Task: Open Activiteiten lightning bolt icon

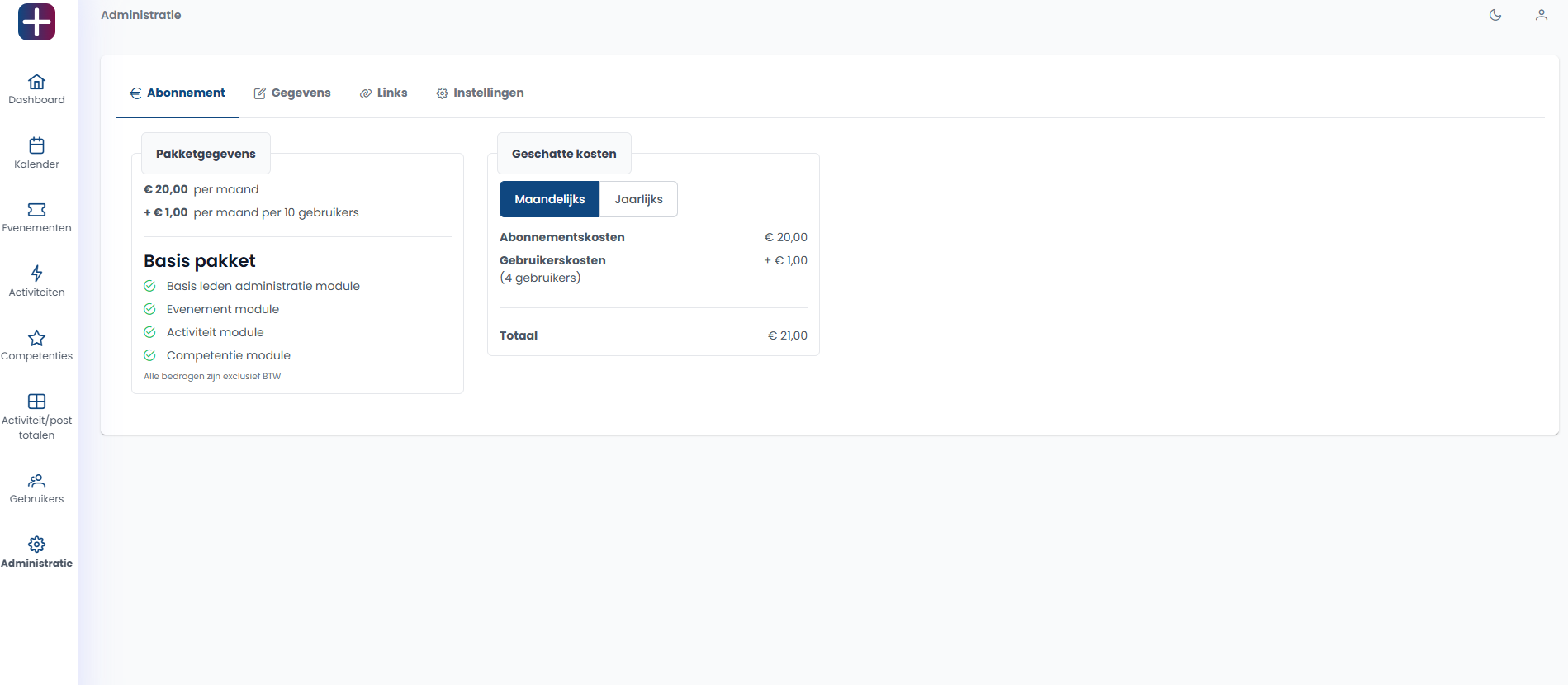Action: (36, 274)
